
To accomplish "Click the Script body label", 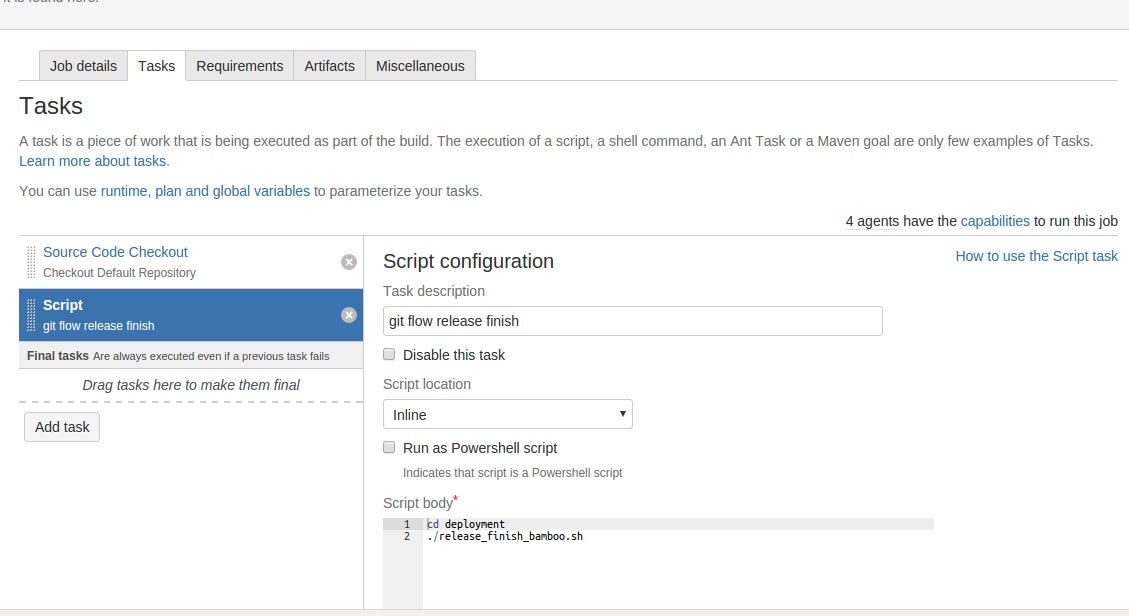I will (418, 503).
